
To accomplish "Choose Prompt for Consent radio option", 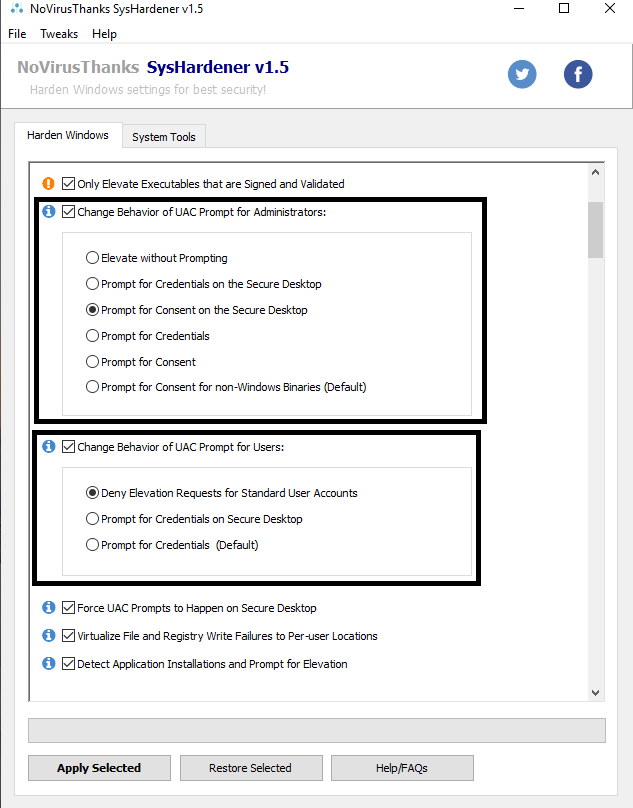I will (92, 362).
